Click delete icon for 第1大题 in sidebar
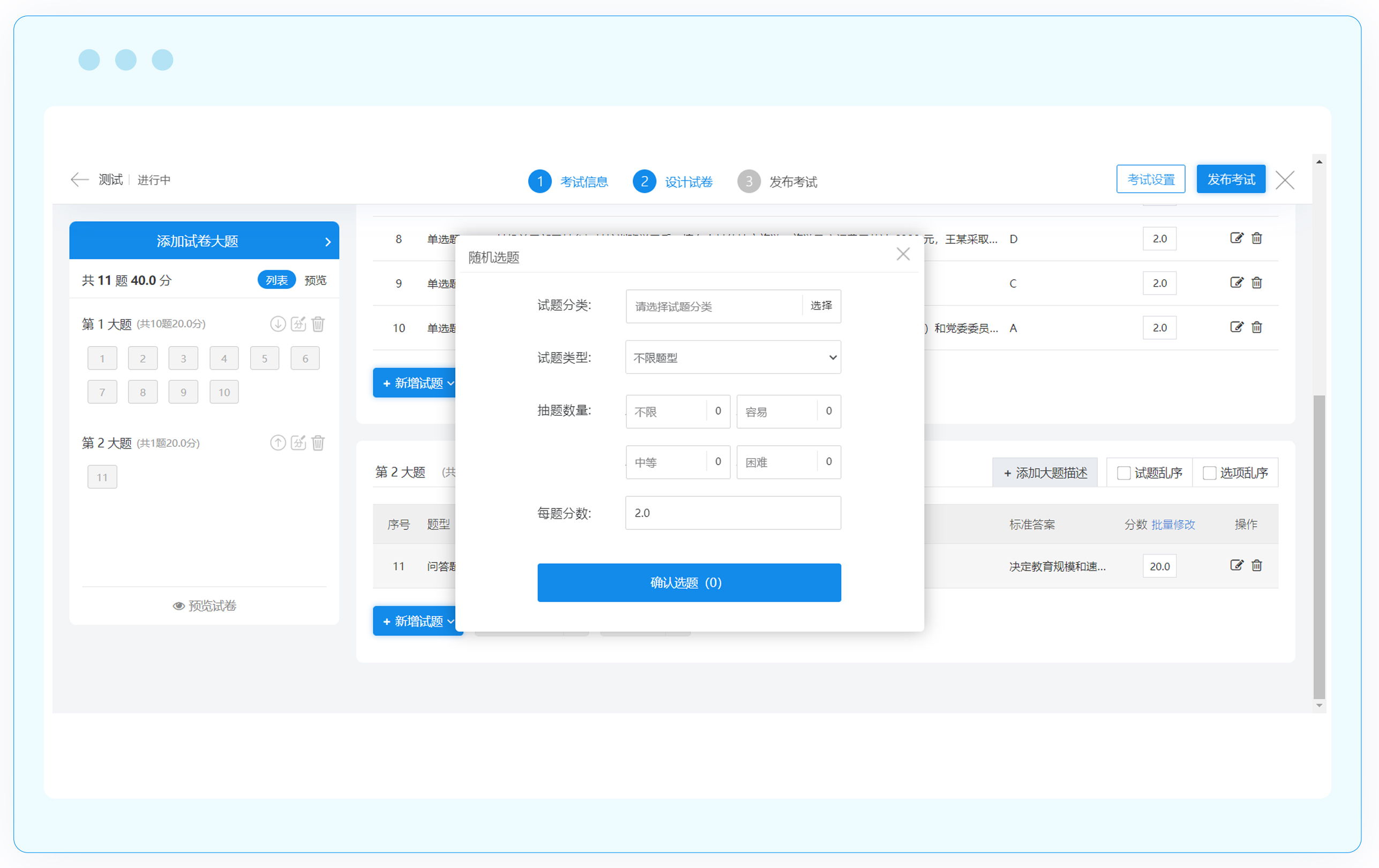The width and height of the screenshot is (1379, 868). pyautogui.click(x=318, y=324)
